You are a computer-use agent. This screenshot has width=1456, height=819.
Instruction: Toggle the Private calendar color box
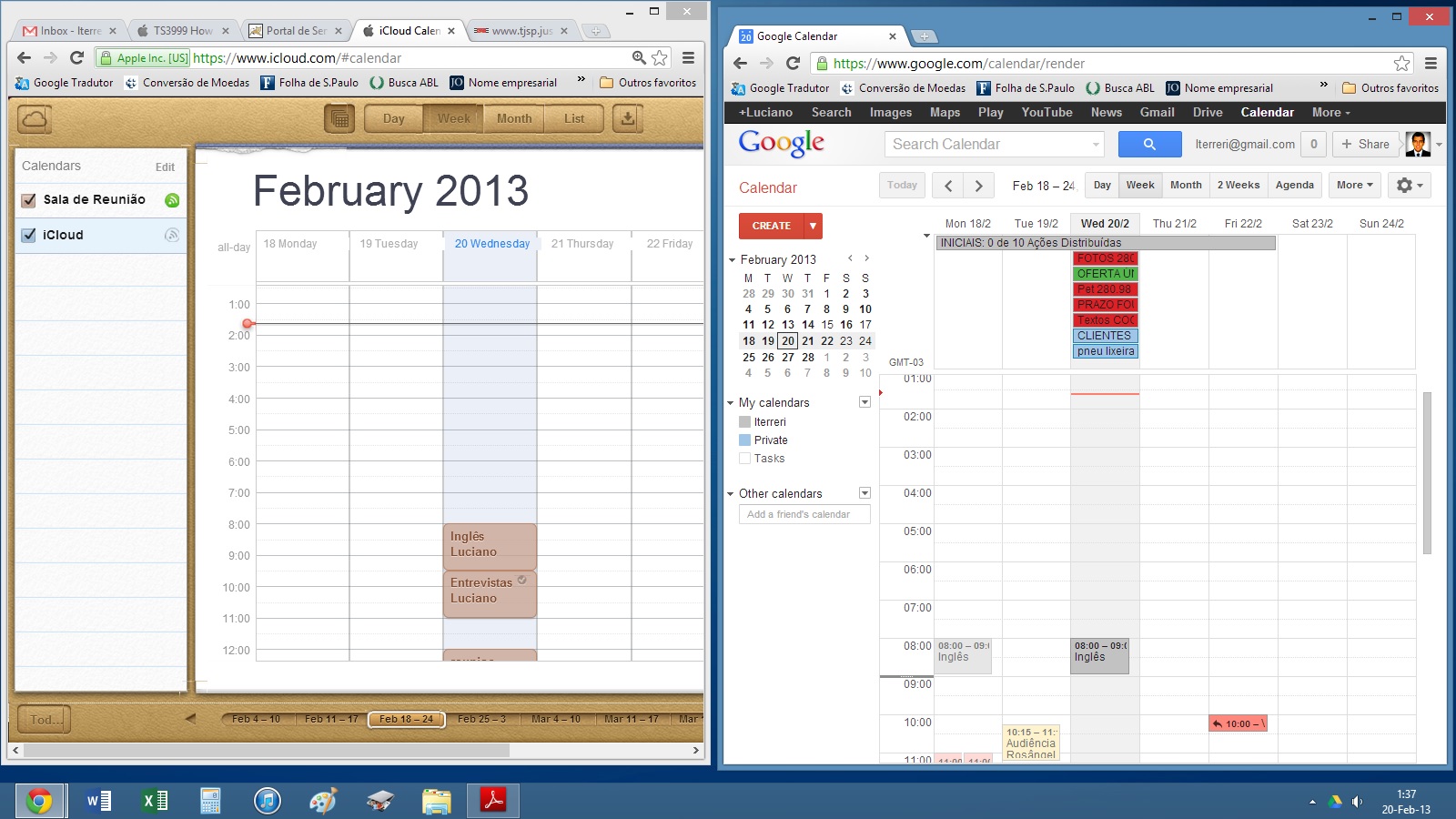coord(745,440)
